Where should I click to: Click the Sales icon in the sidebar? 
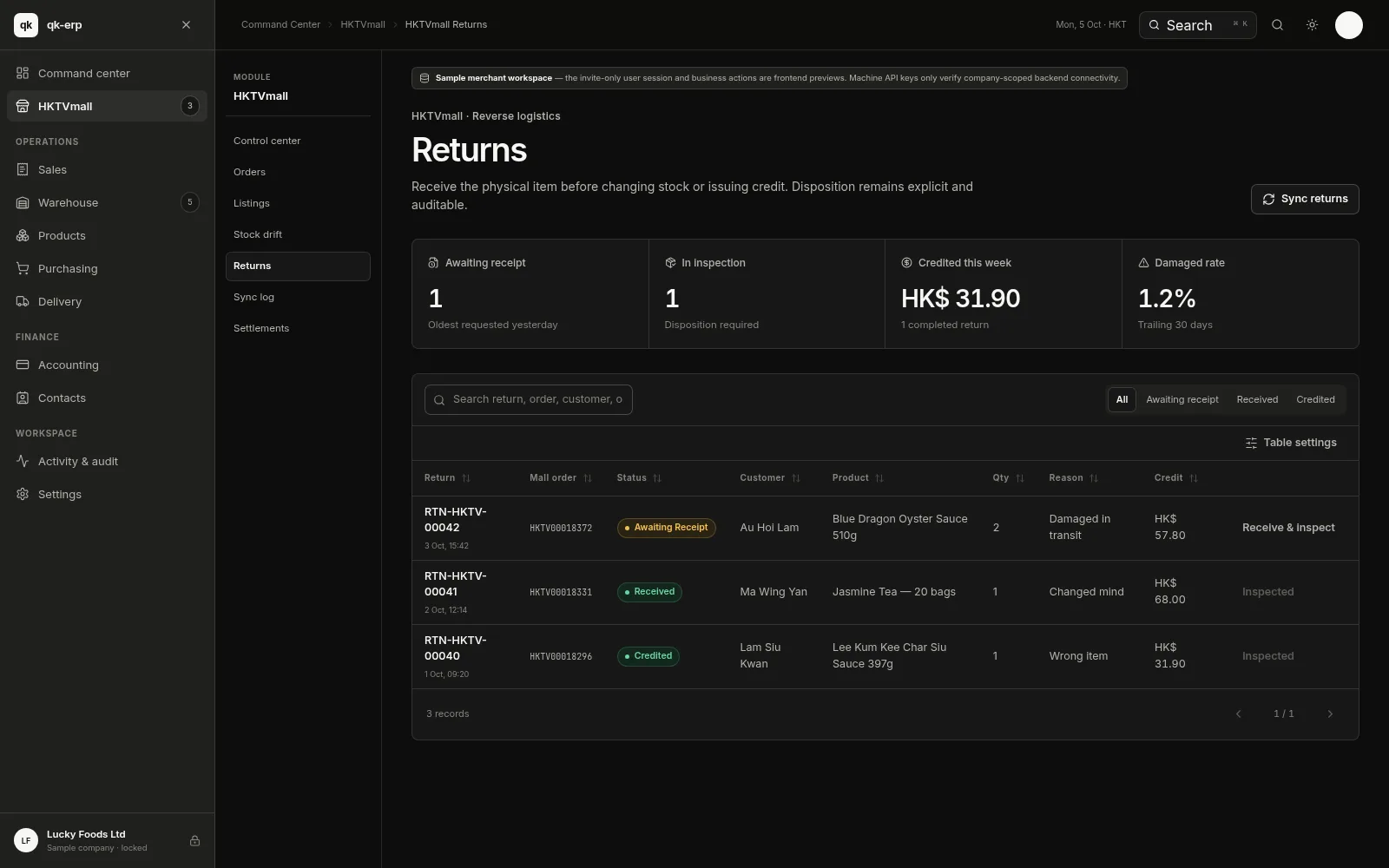23,170
